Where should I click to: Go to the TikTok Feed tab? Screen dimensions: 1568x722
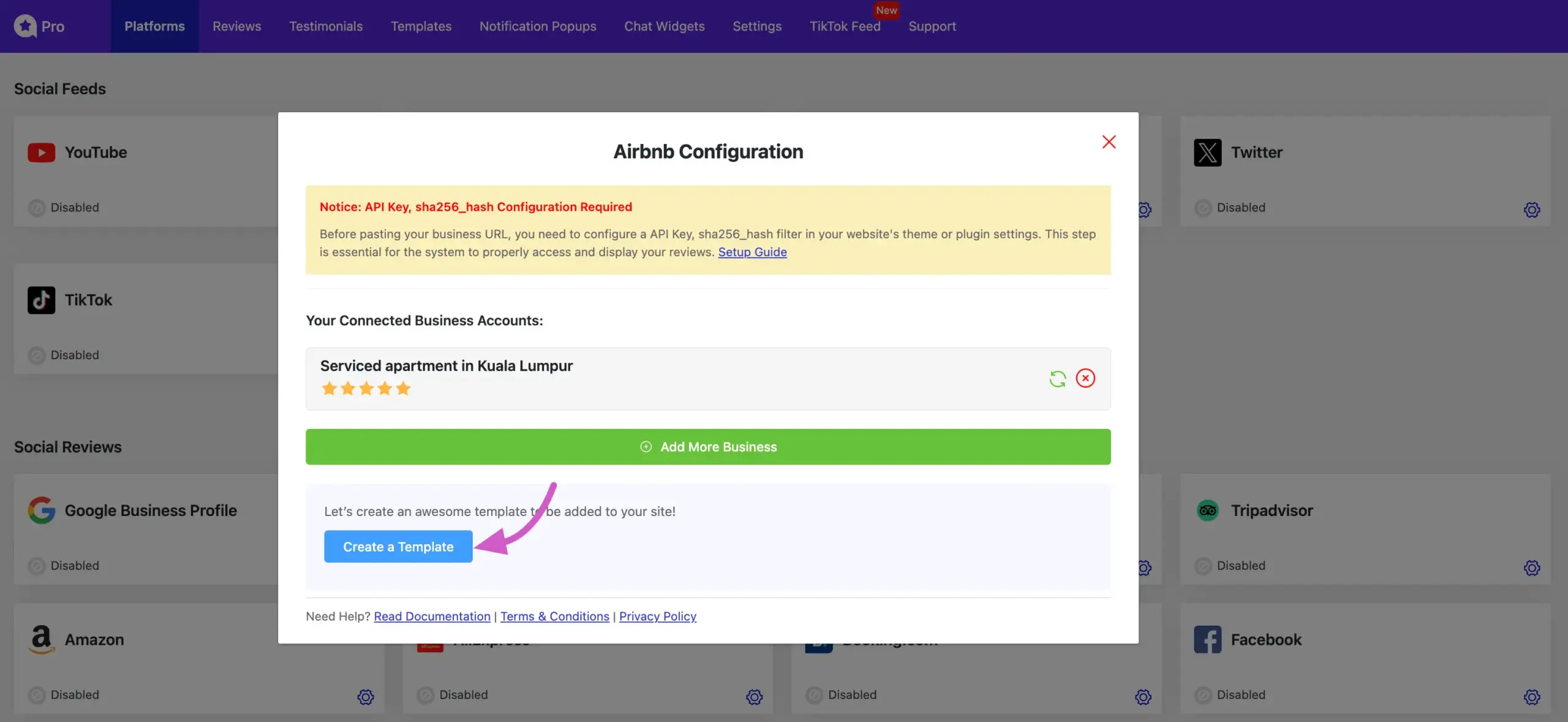tap(845, 26)
